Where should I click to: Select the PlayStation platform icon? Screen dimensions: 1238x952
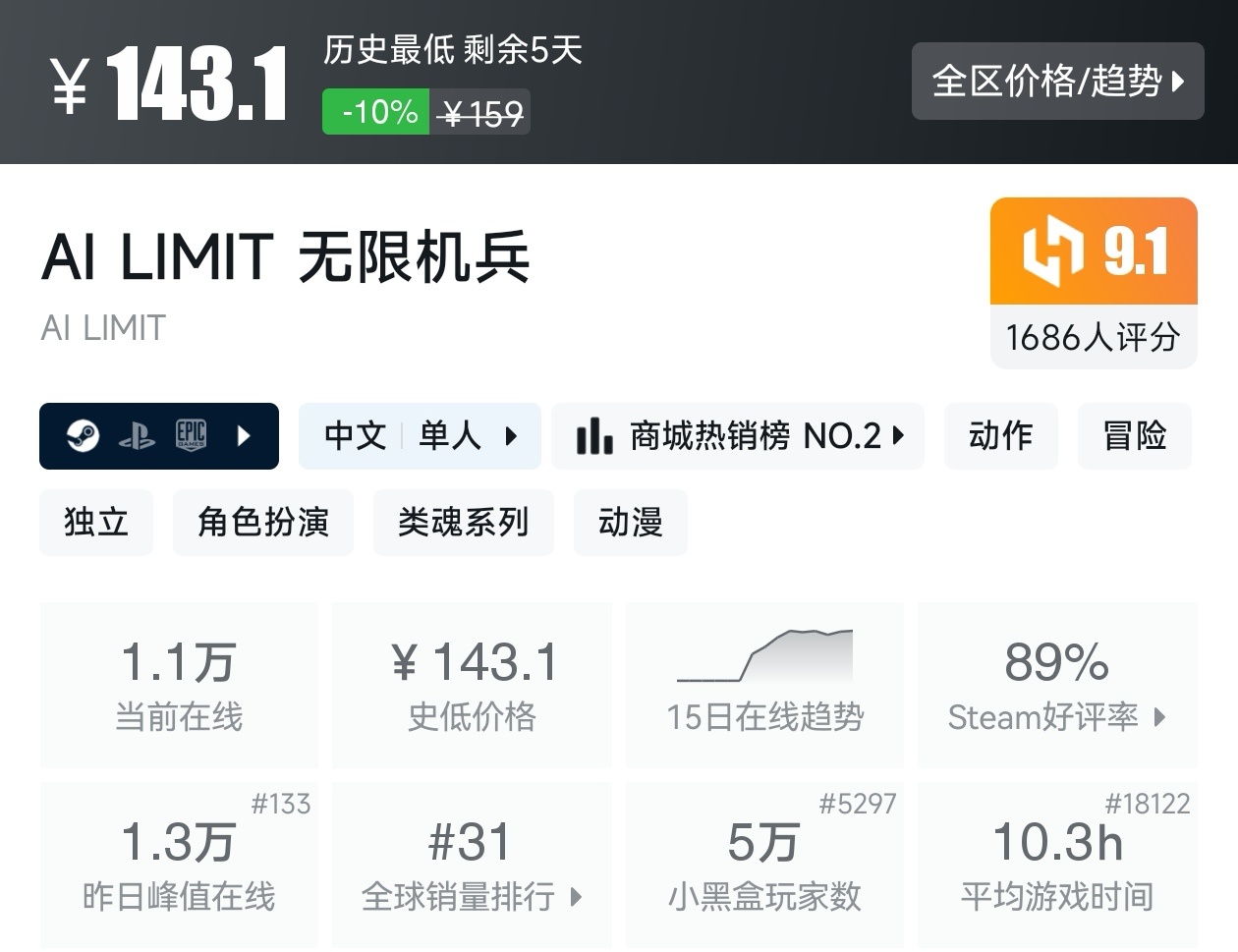click(x=138, y=434)
